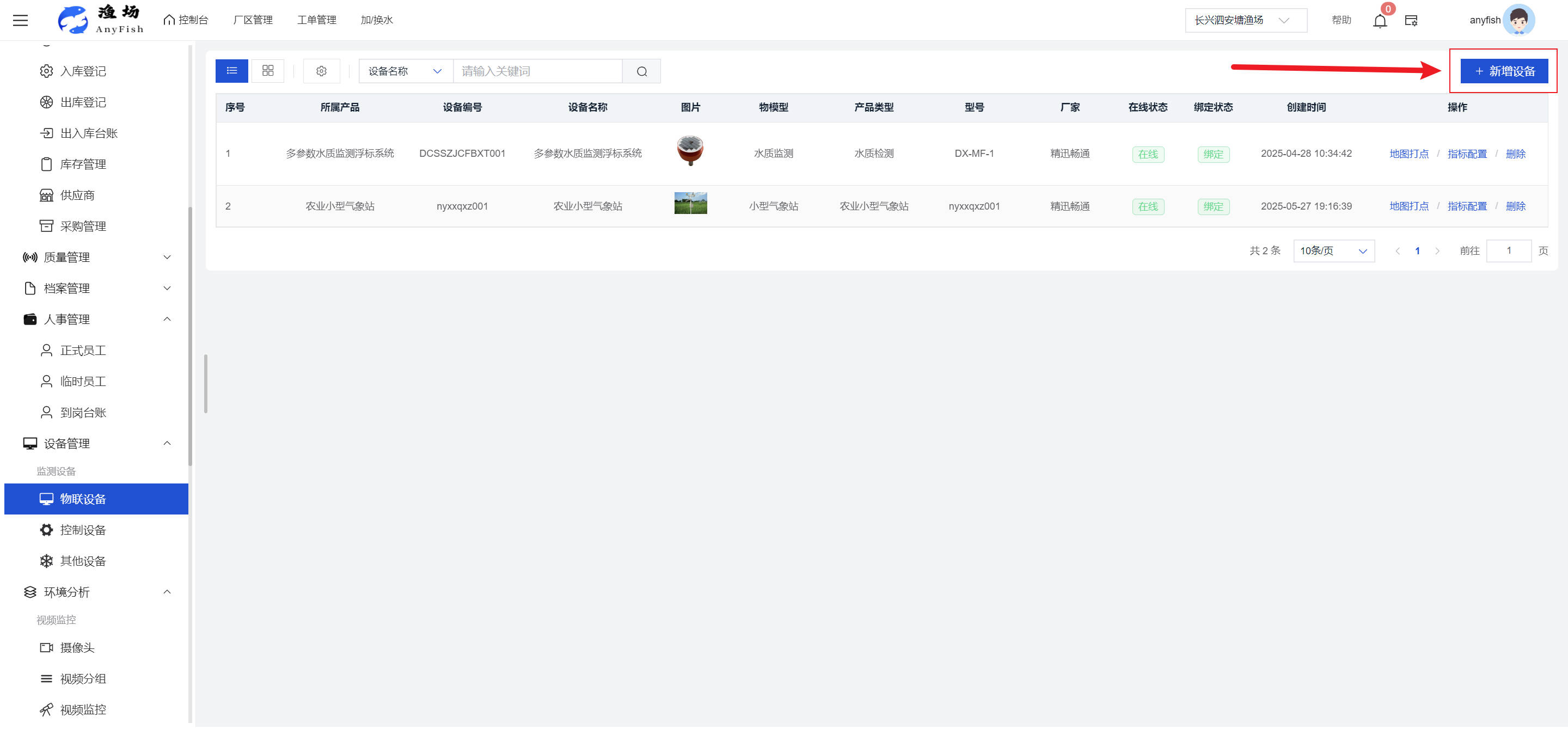Click 指标配置 for first device row
Image resolution: width=1568 pixels, height=735 pixels.
coord(1466,154)
